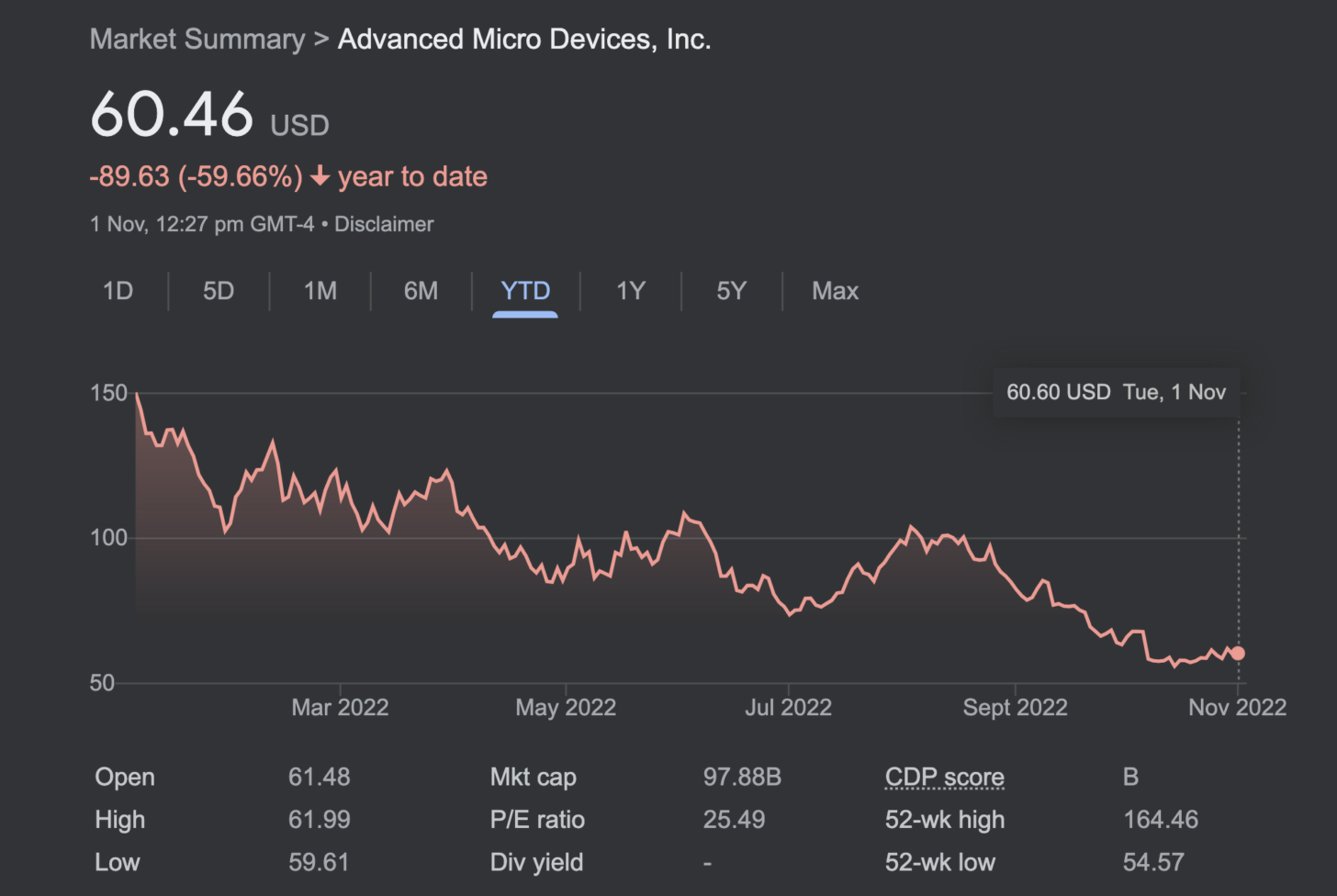
Task: Click the Div yield label
Action: [536, 862]
